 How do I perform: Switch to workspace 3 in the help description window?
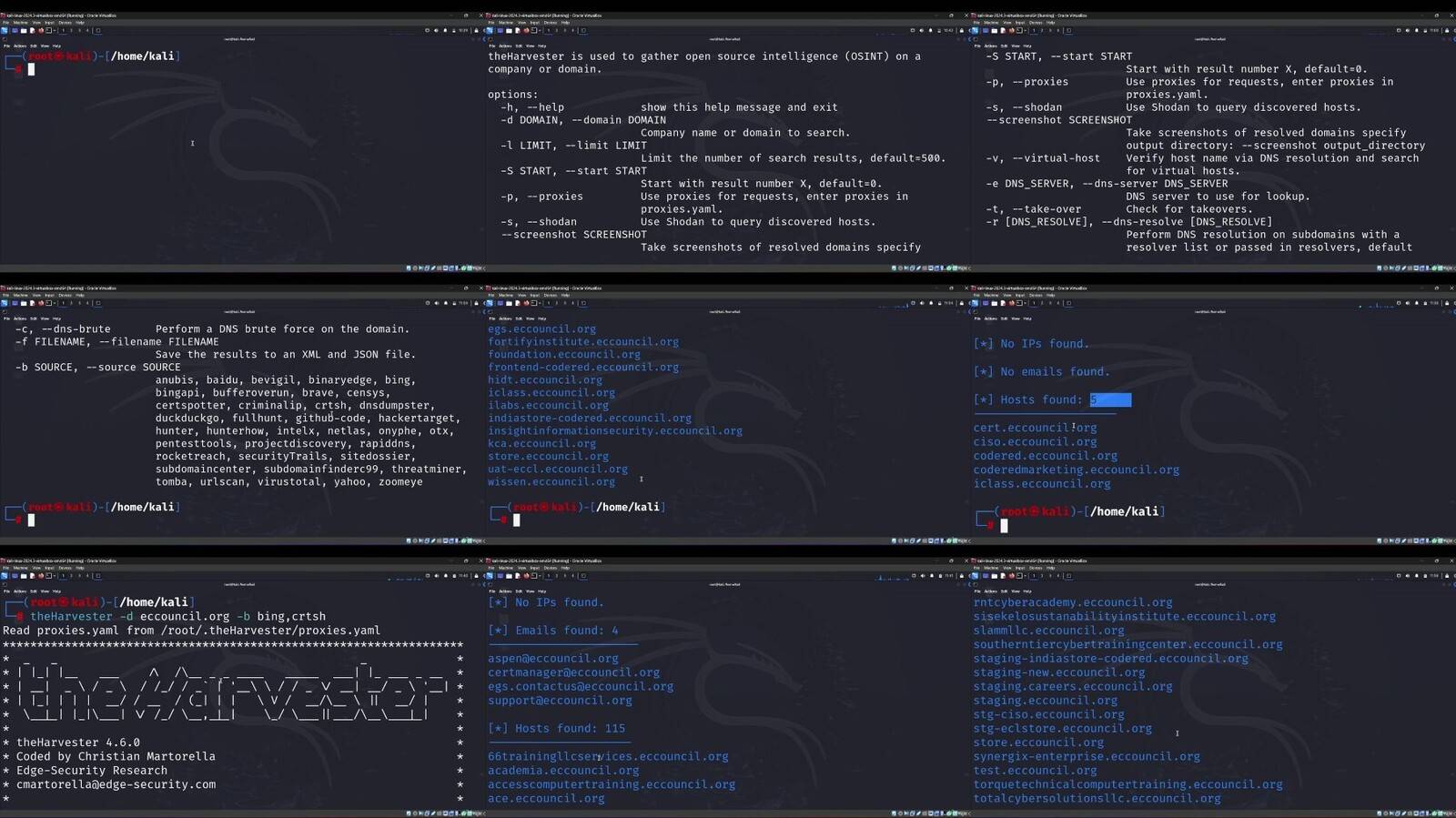click(564, 30)
